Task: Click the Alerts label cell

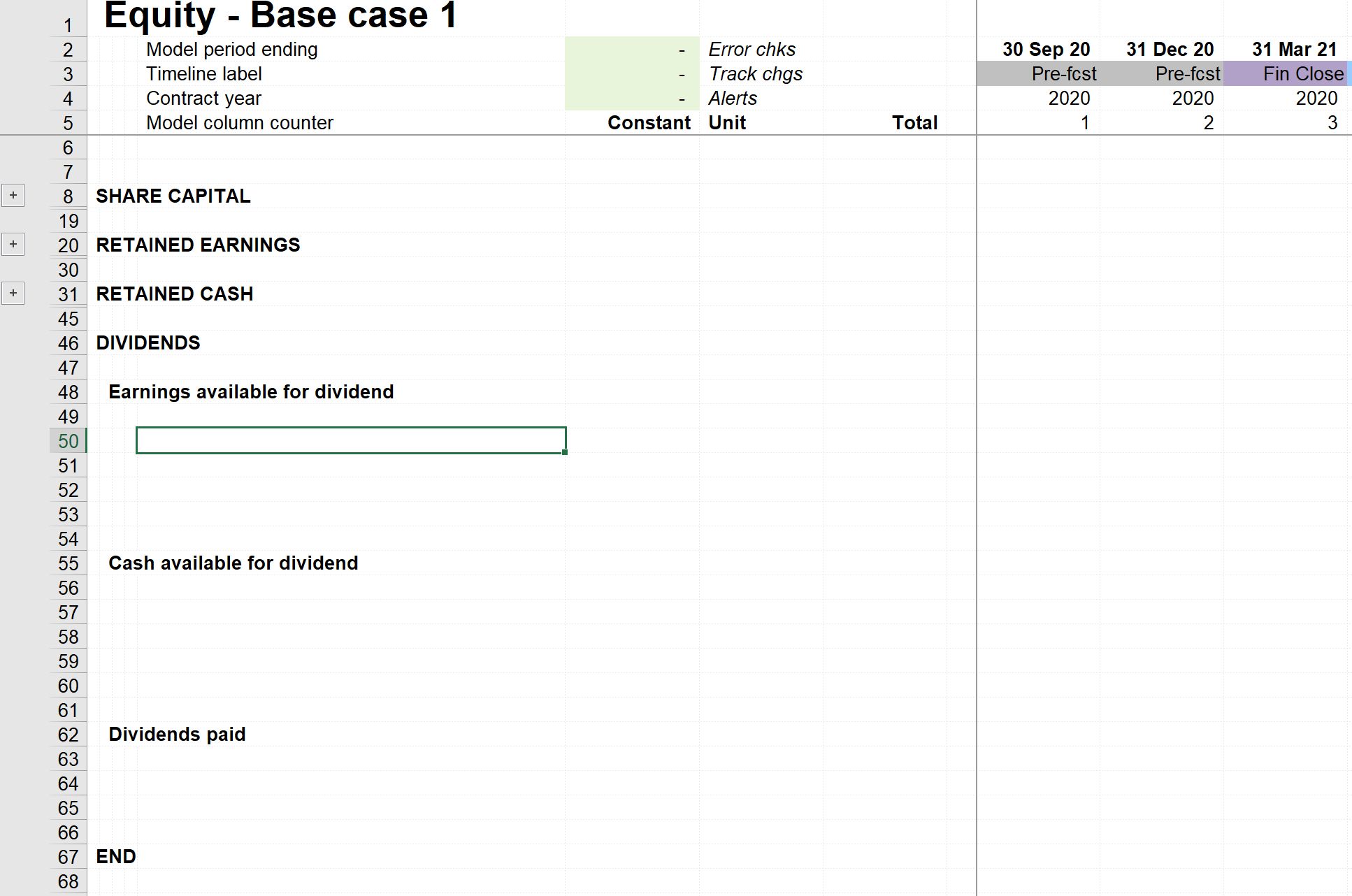Action: click(733, 99)
